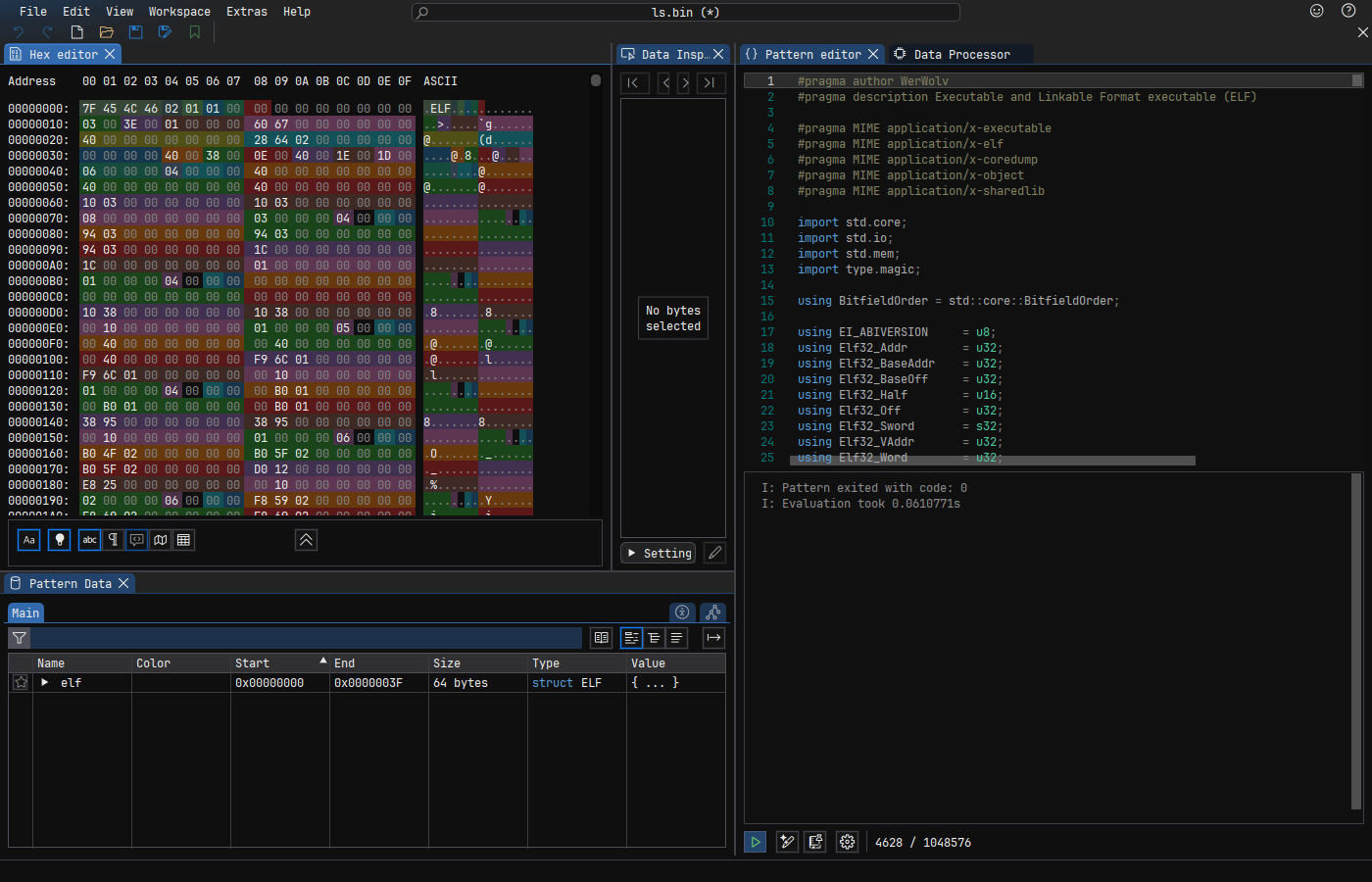Switch to the Data Processor tab

960,55
